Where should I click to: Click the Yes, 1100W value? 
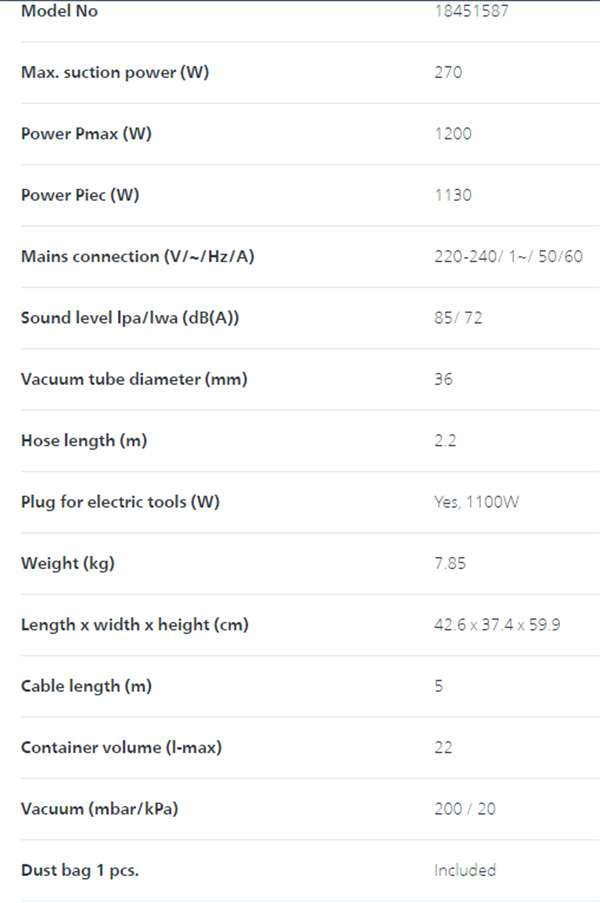click(x=476, y=502)
